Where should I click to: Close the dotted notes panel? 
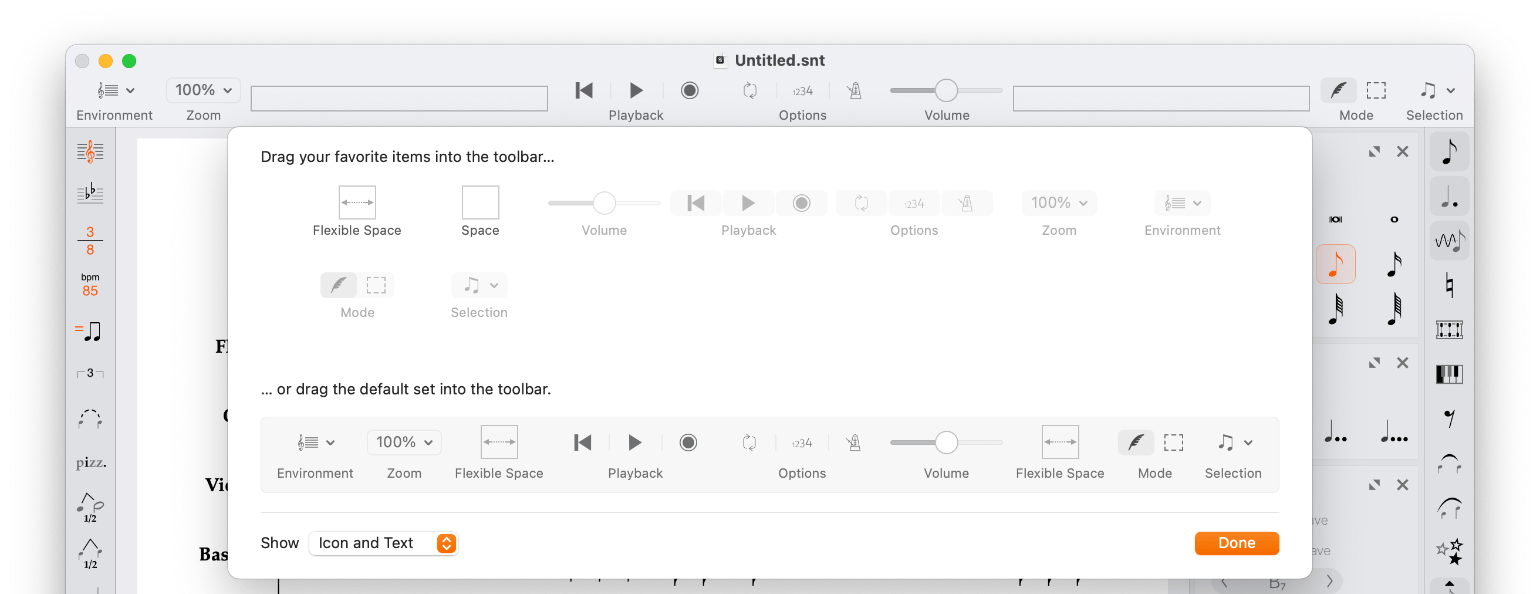click(1402, 363)
